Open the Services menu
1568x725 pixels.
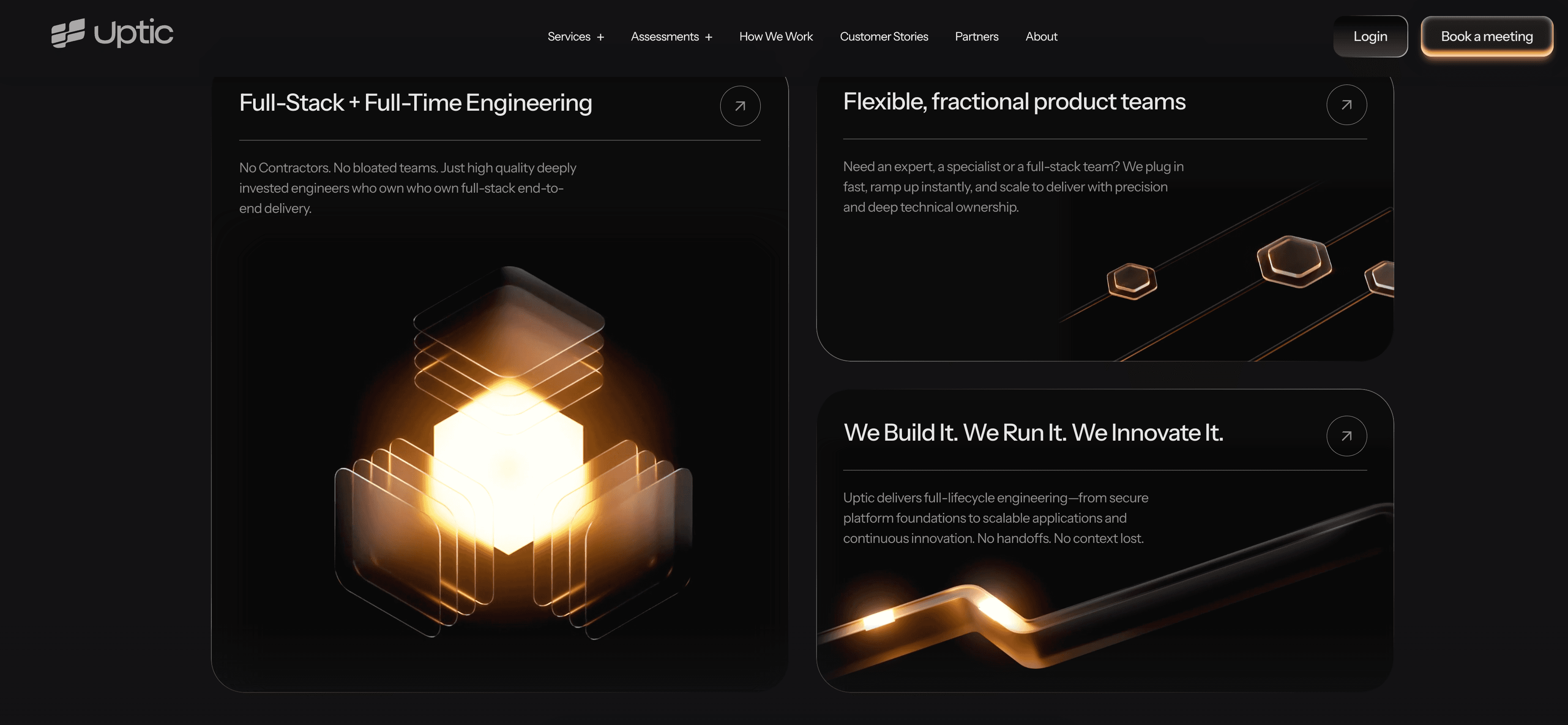coord(568,36)
